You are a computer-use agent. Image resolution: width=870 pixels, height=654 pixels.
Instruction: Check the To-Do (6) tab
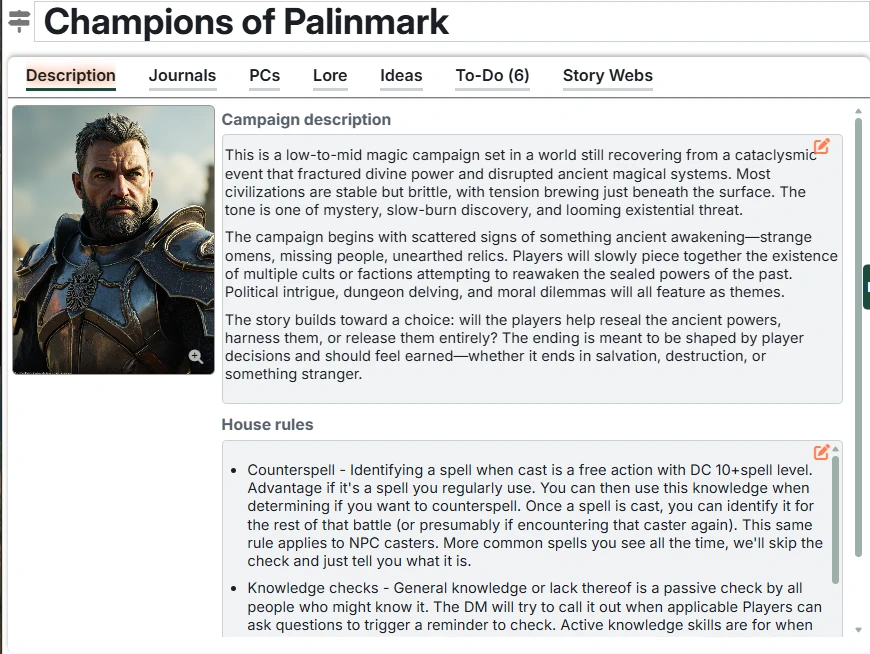tap(492, 75)
